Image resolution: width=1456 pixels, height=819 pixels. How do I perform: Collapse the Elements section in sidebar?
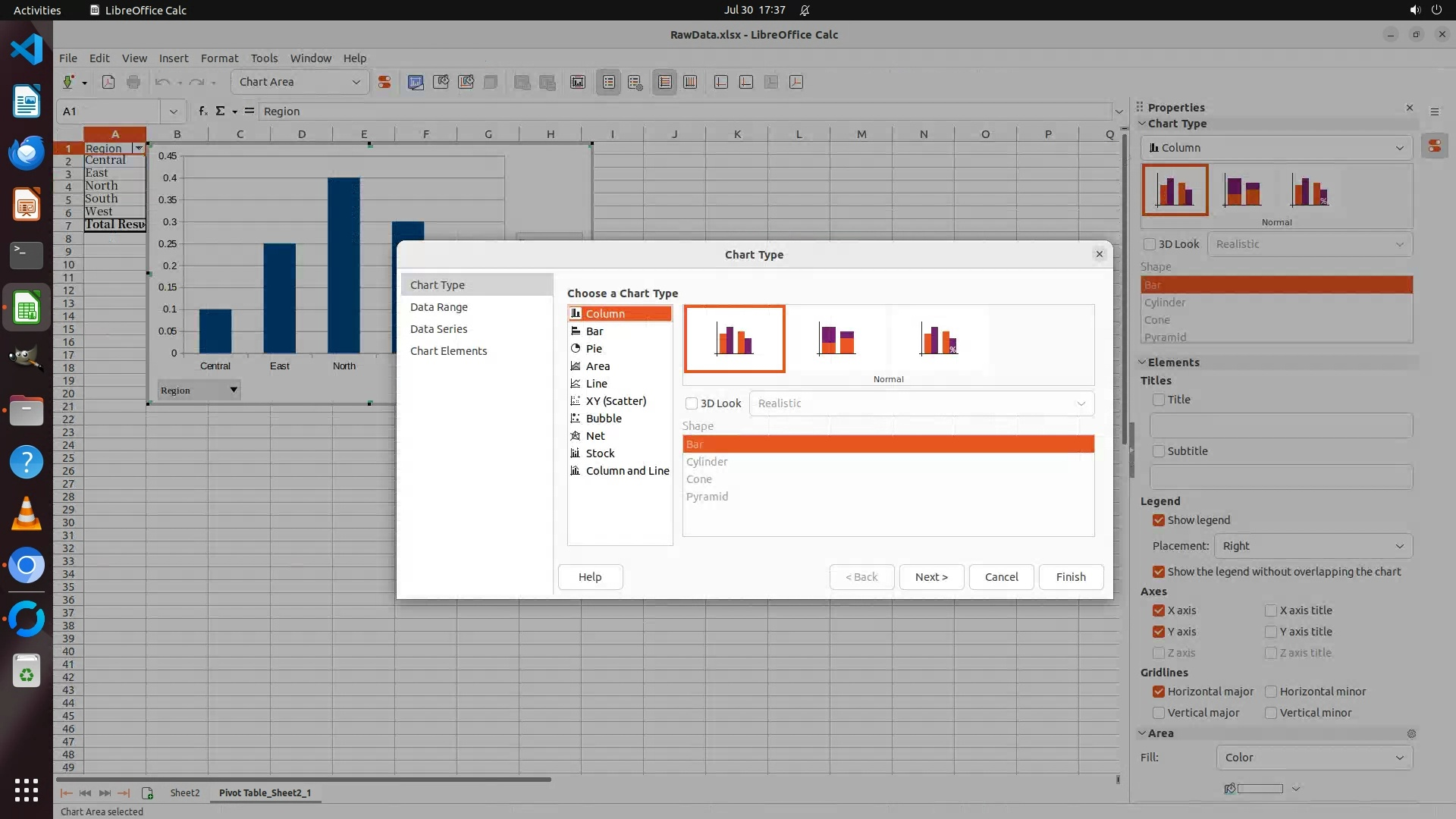click(x=1143, y=362)
